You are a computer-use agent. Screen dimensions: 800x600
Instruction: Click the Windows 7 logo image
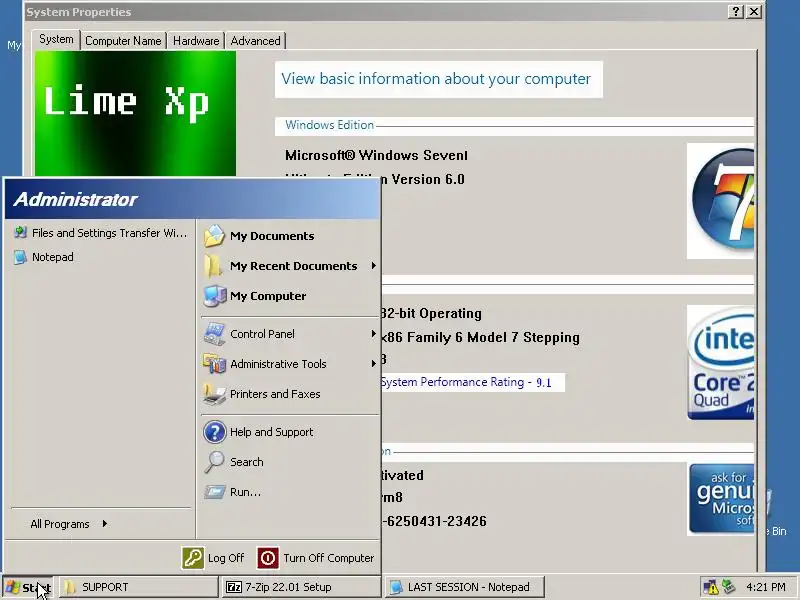coord(720,201)
